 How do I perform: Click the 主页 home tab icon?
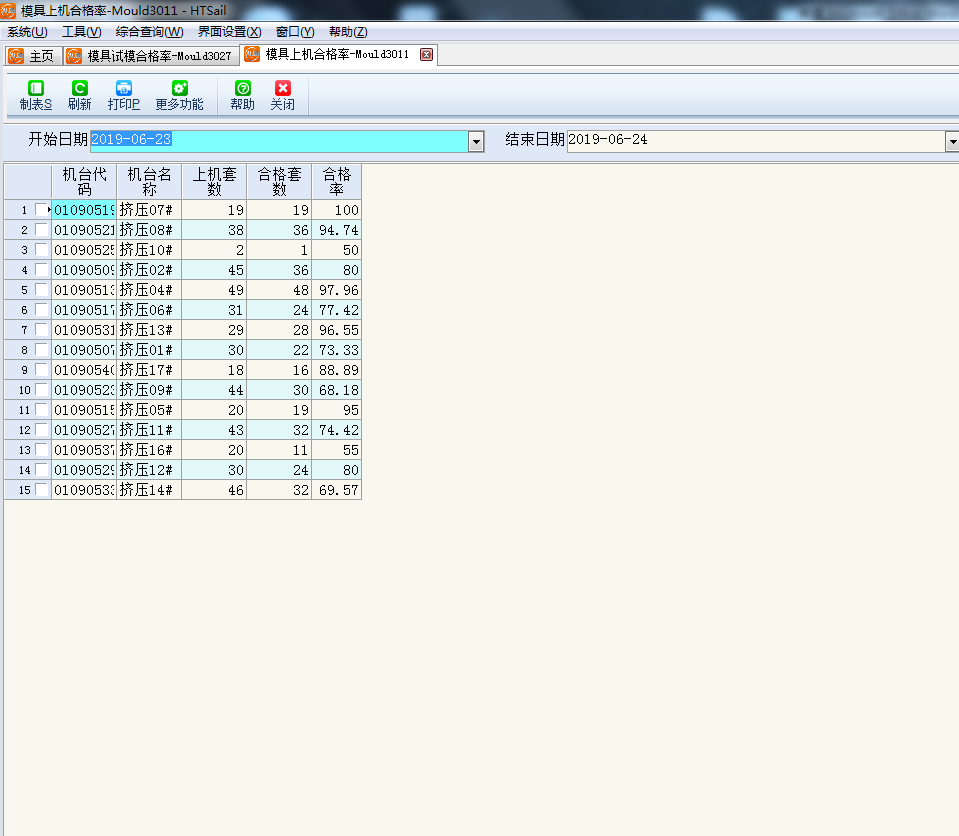[16, 56]
